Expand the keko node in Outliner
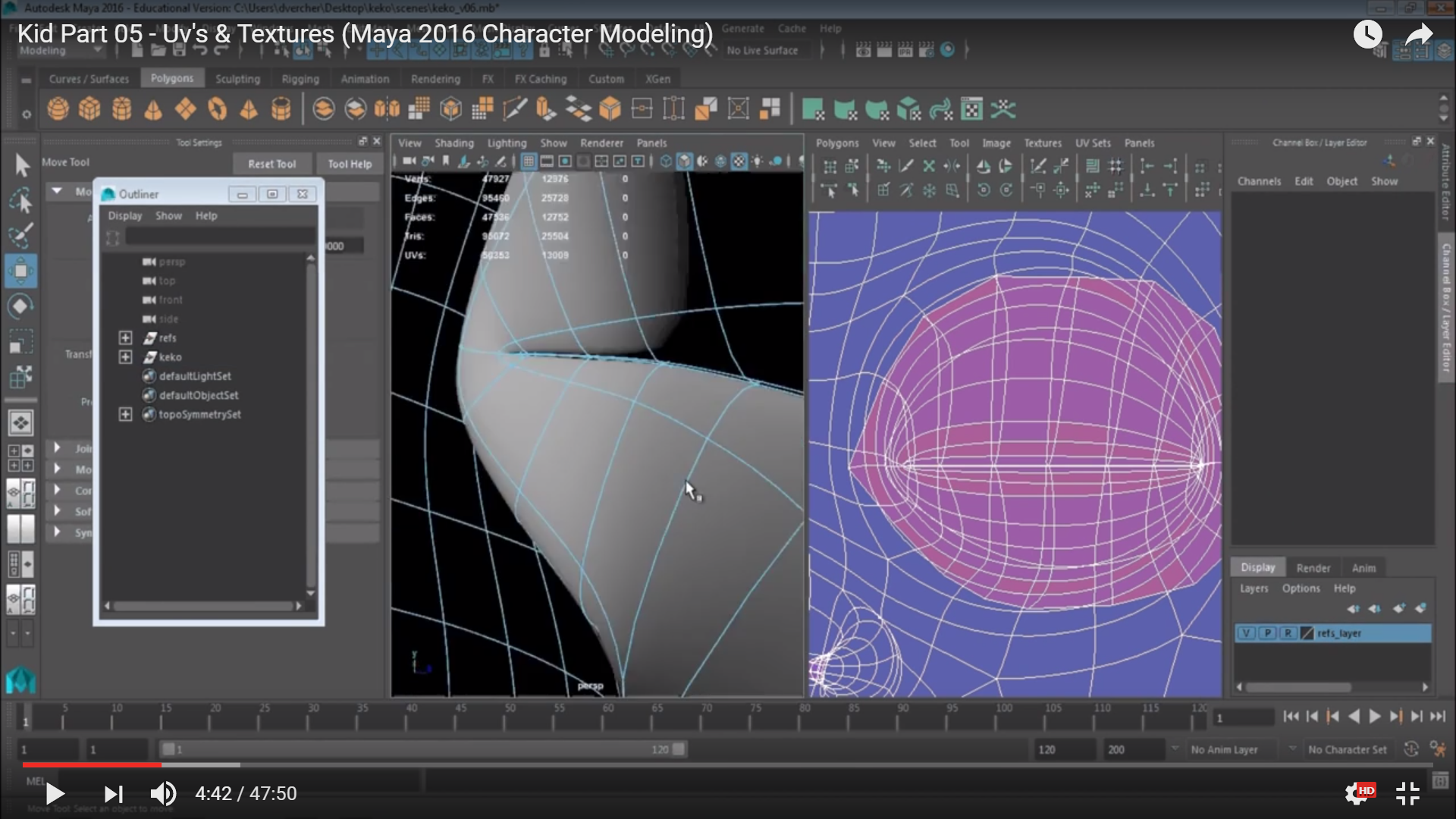The image size is (1456, 819). (126, 357)
